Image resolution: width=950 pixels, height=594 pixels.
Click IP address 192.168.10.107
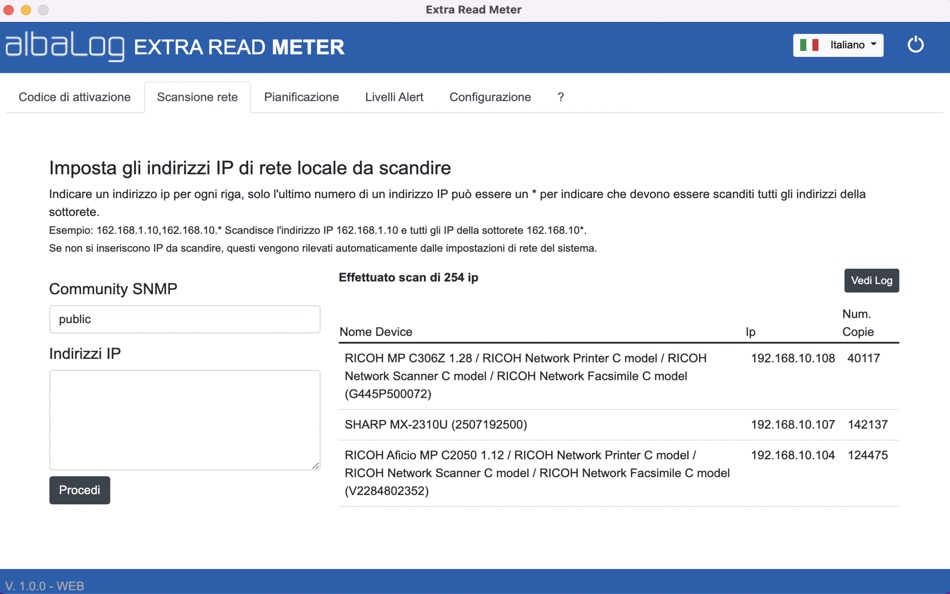[792, 424]
